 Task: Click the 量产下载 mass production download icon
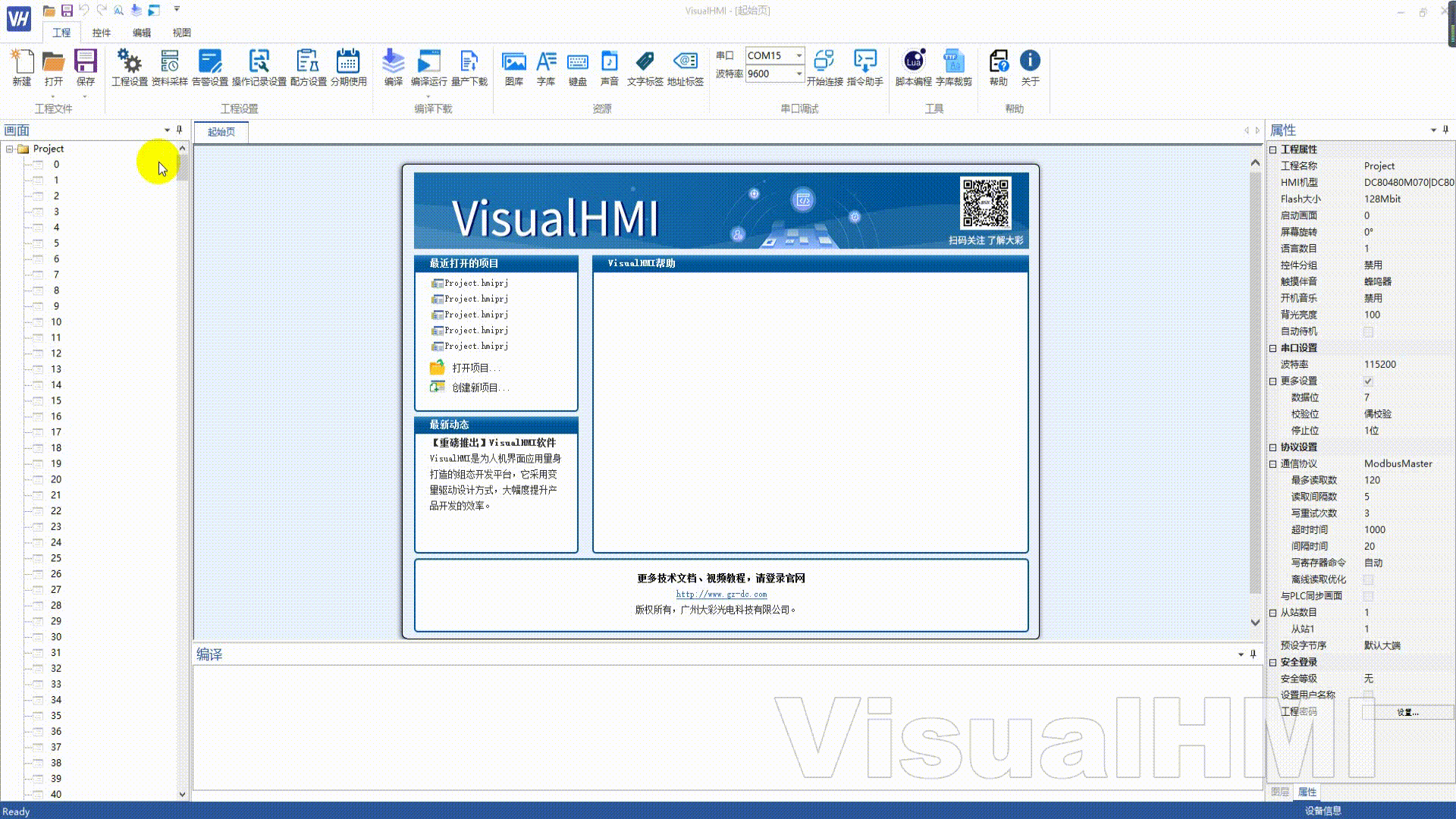point(469,67)
